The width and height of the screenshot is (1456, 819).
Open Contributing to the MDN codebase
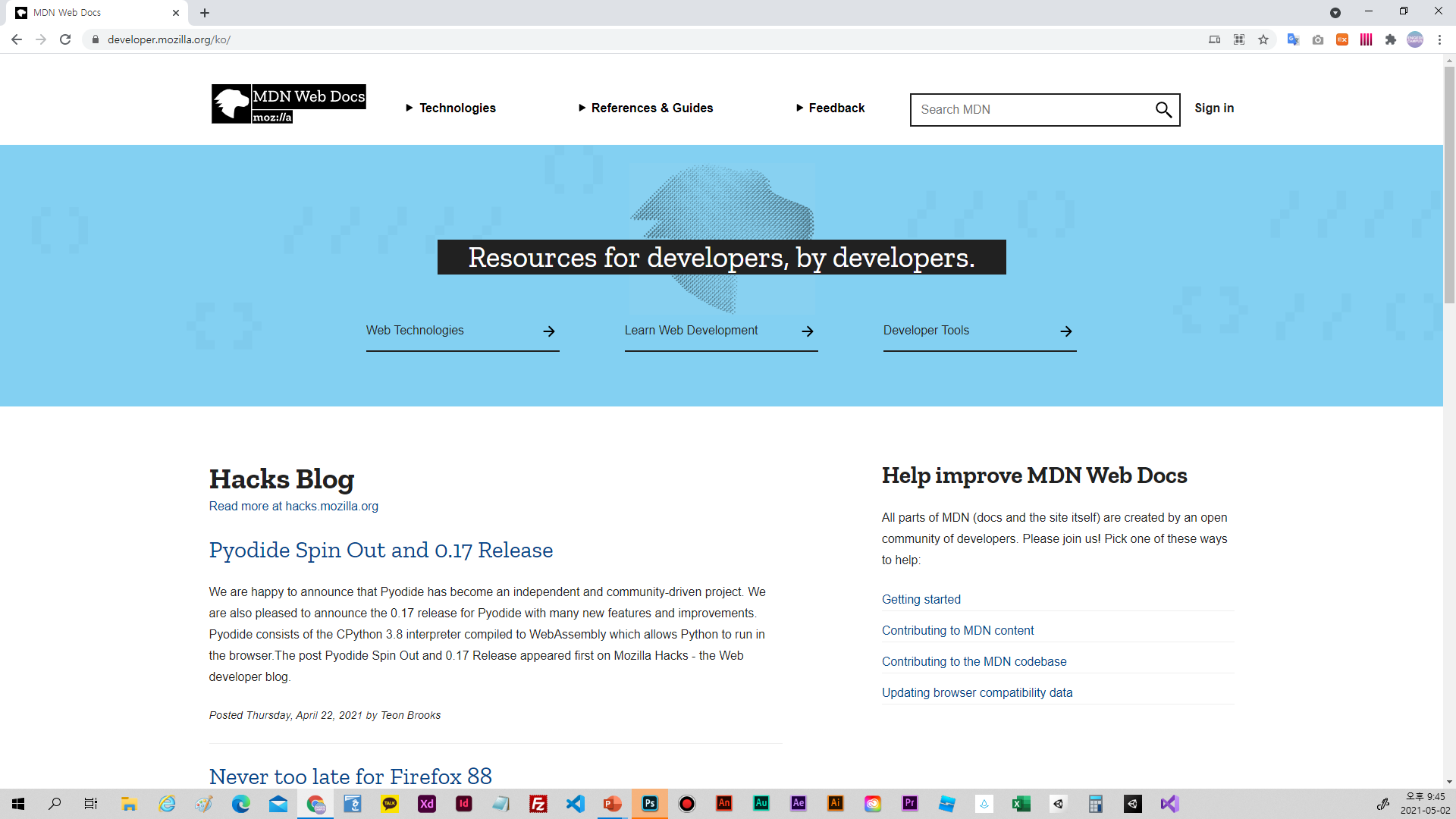point(974,661)
